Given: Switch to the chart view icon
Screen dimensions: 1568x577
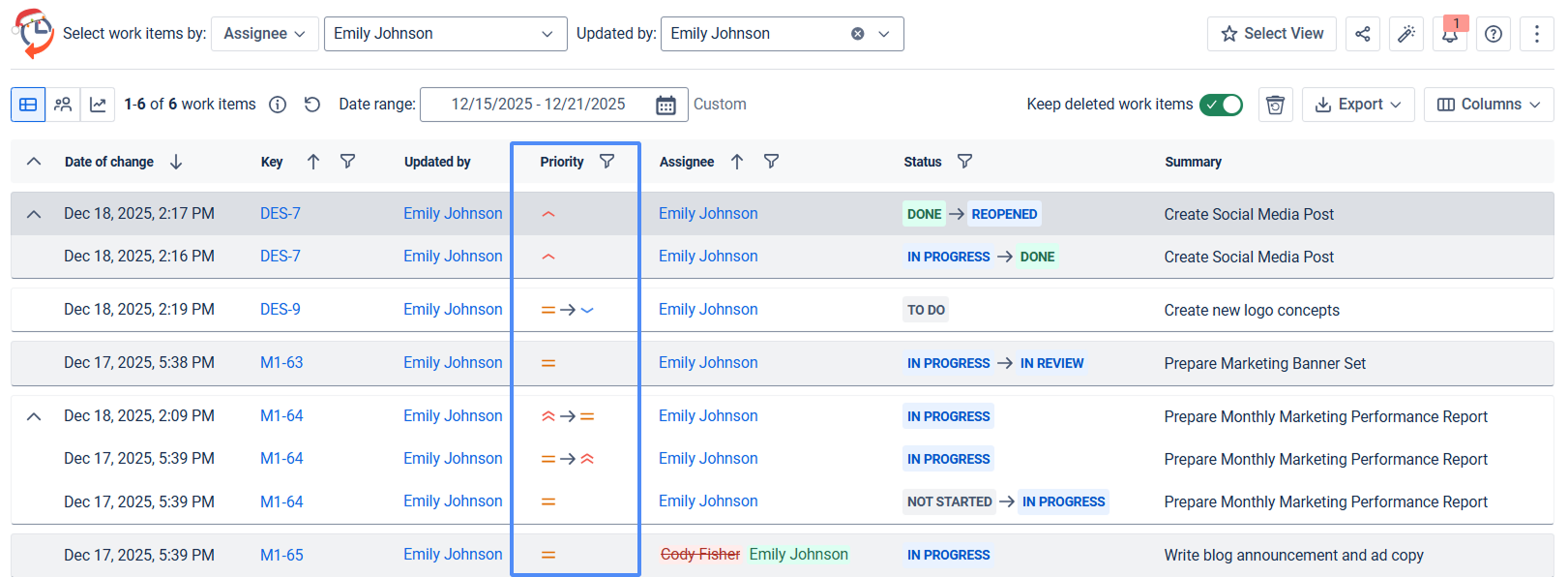Looking at the screenshot, I should click(98, 105).
